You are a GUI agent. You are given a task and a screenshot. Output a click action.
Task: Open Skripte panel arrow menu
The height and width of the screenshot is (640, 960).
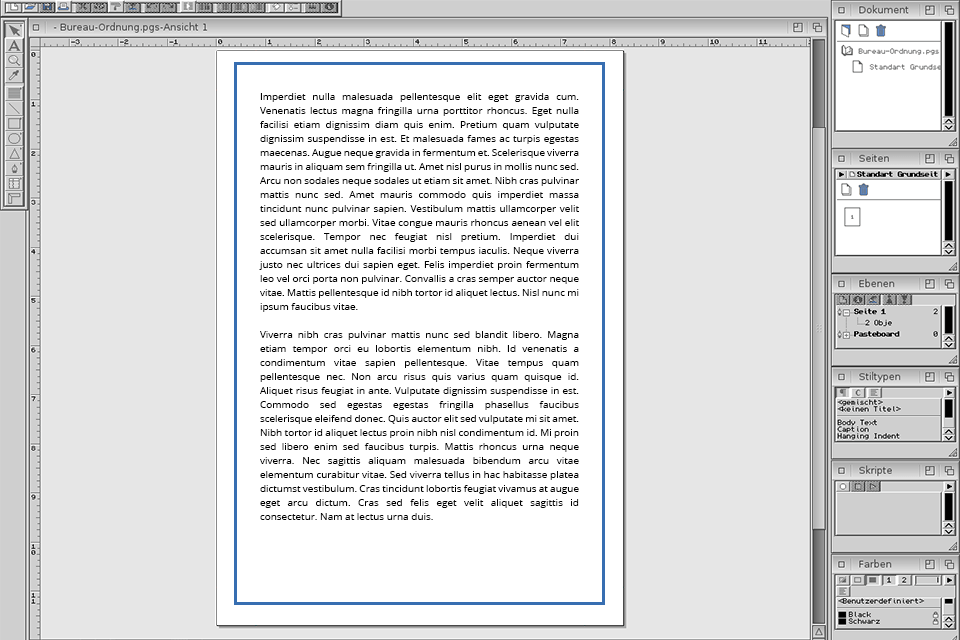[949, 486]
